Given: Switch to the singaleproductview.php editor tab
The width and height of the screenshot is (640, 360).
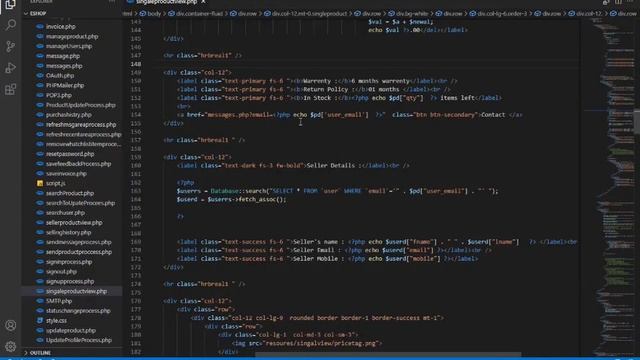Looking at the screenshot, I should tap(167, 2).
